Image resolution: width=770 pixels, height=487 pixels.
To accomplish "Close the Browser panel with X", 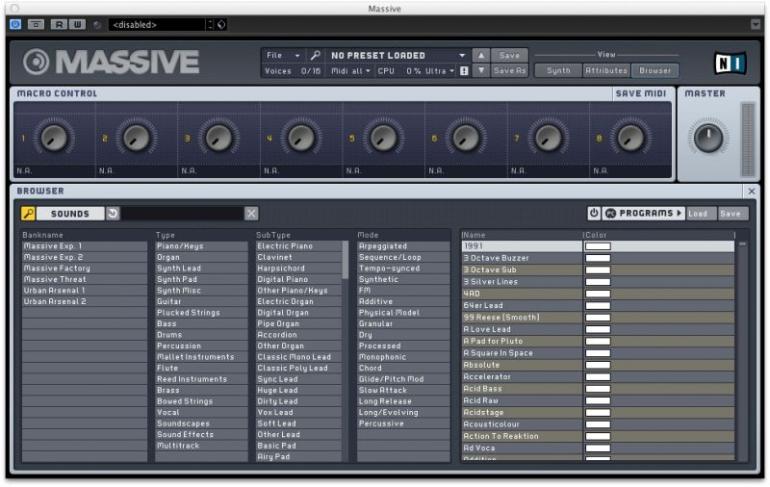I will coord(751,191).
